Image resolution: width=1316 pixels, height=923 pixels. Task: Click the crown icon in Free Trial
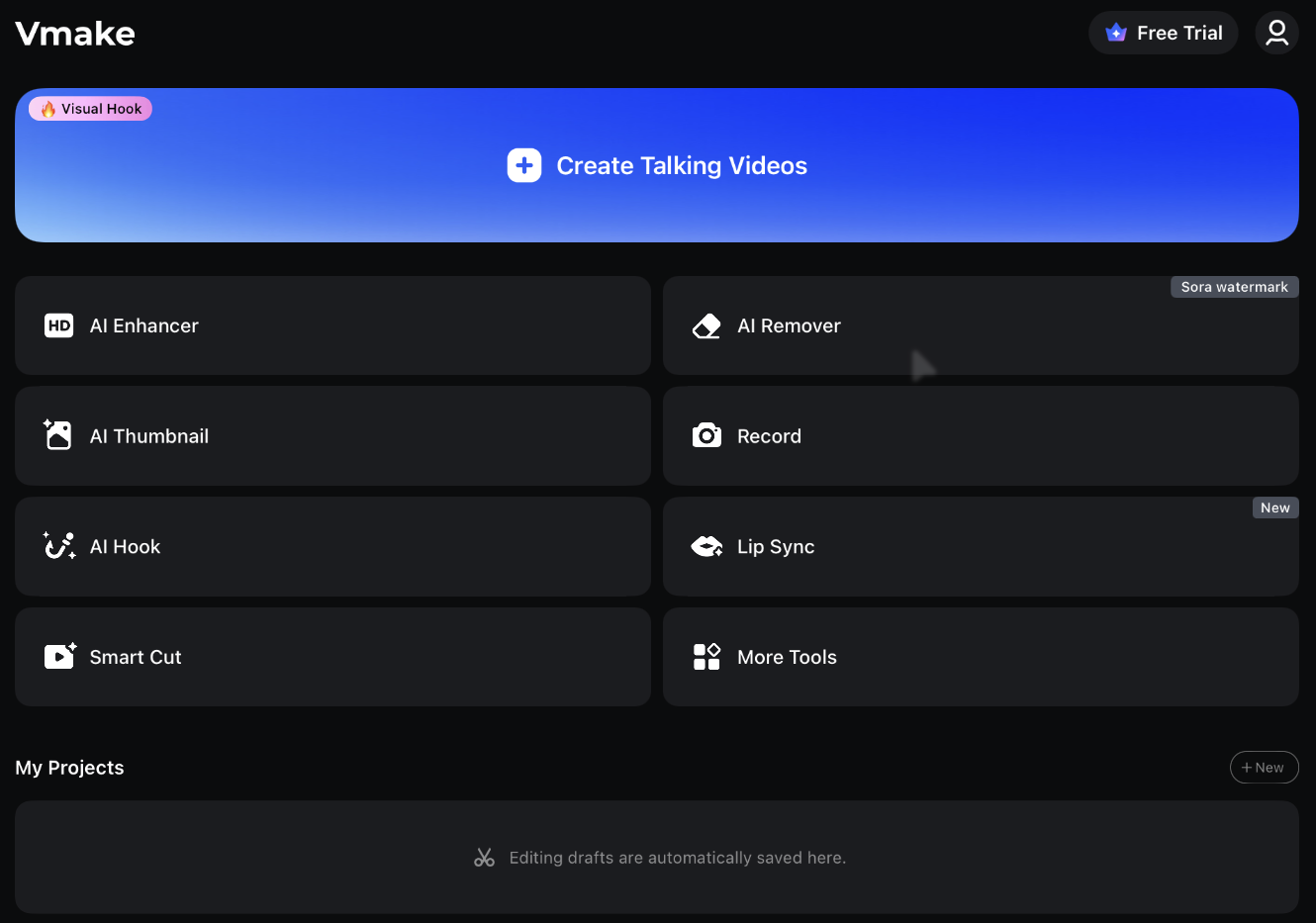1116,33
